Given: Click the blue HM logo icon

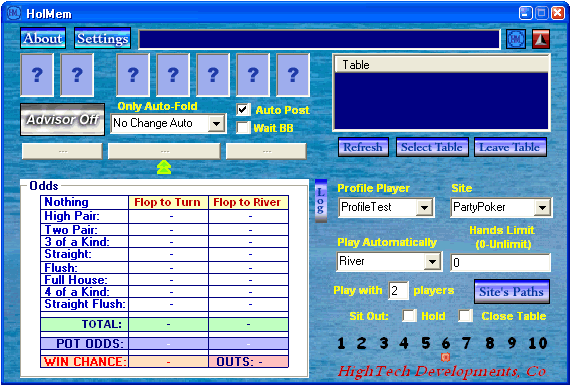Looking at the screenshot, I should point(516,39).
